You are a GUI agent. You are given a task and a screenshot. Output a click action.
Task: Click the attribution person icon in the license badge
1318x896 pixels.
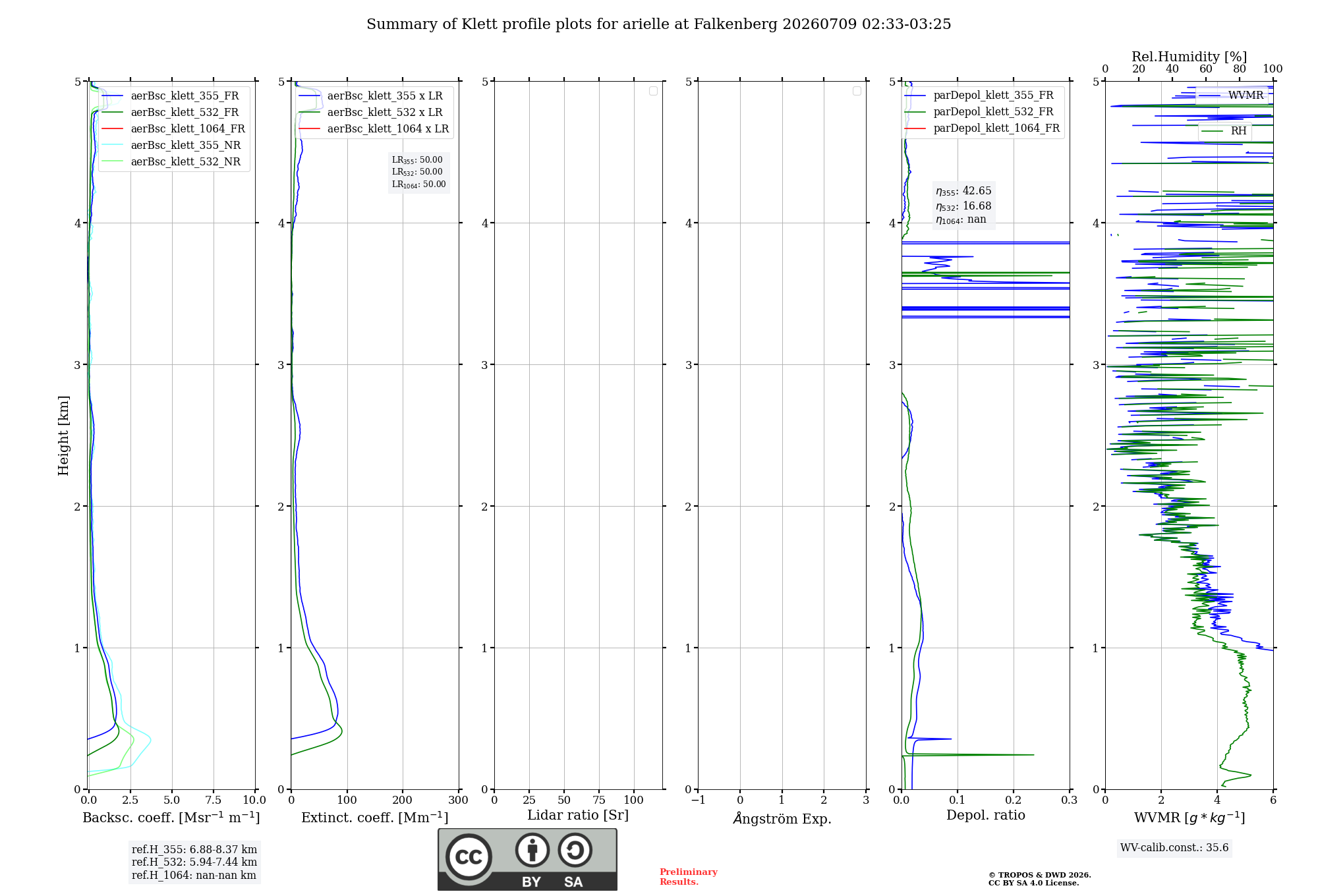point(532,850)
